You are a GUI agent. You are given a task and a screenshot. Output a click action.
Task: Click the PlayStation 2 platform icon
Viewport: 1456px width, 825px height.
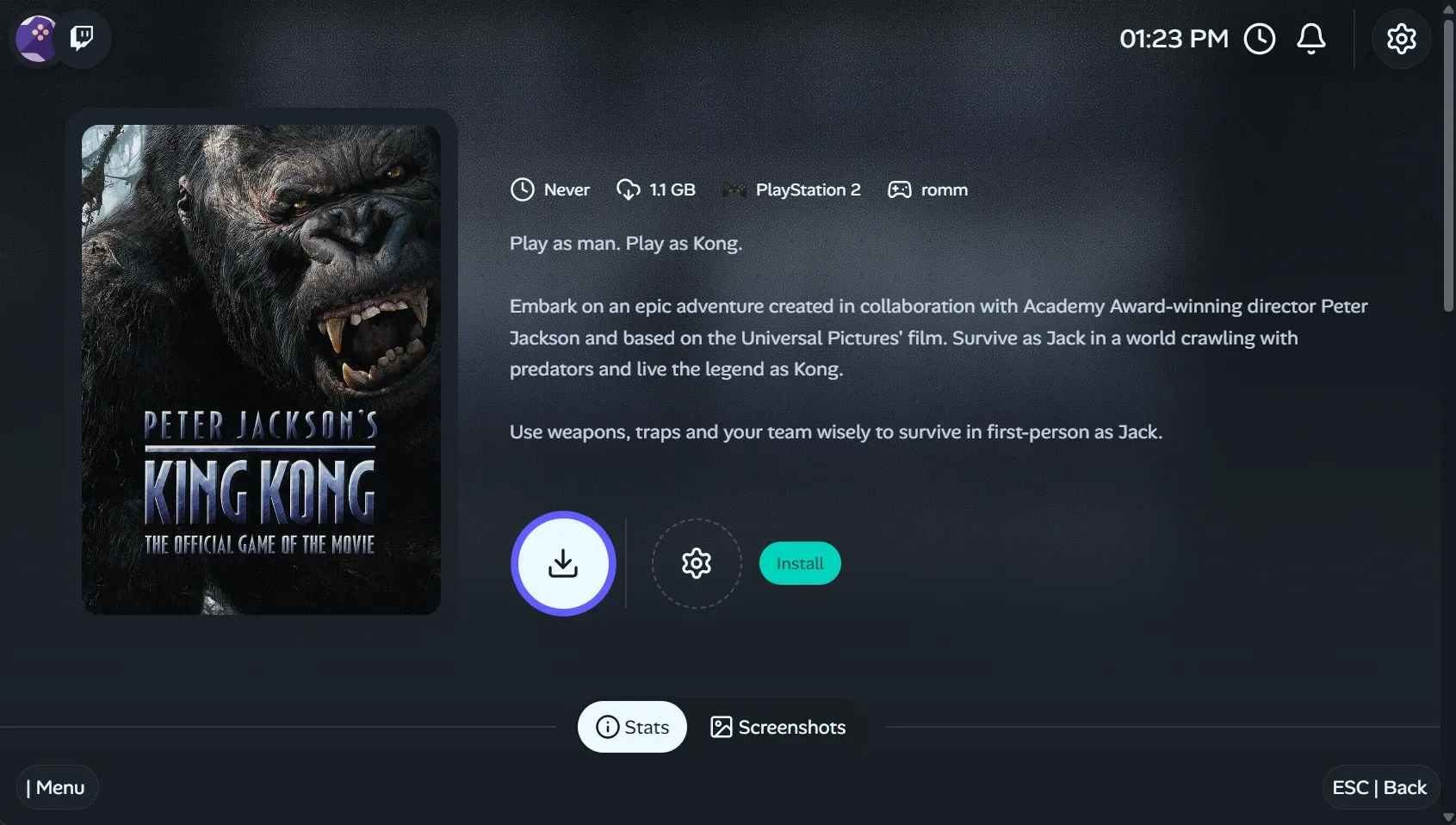[x=734, y=189]
